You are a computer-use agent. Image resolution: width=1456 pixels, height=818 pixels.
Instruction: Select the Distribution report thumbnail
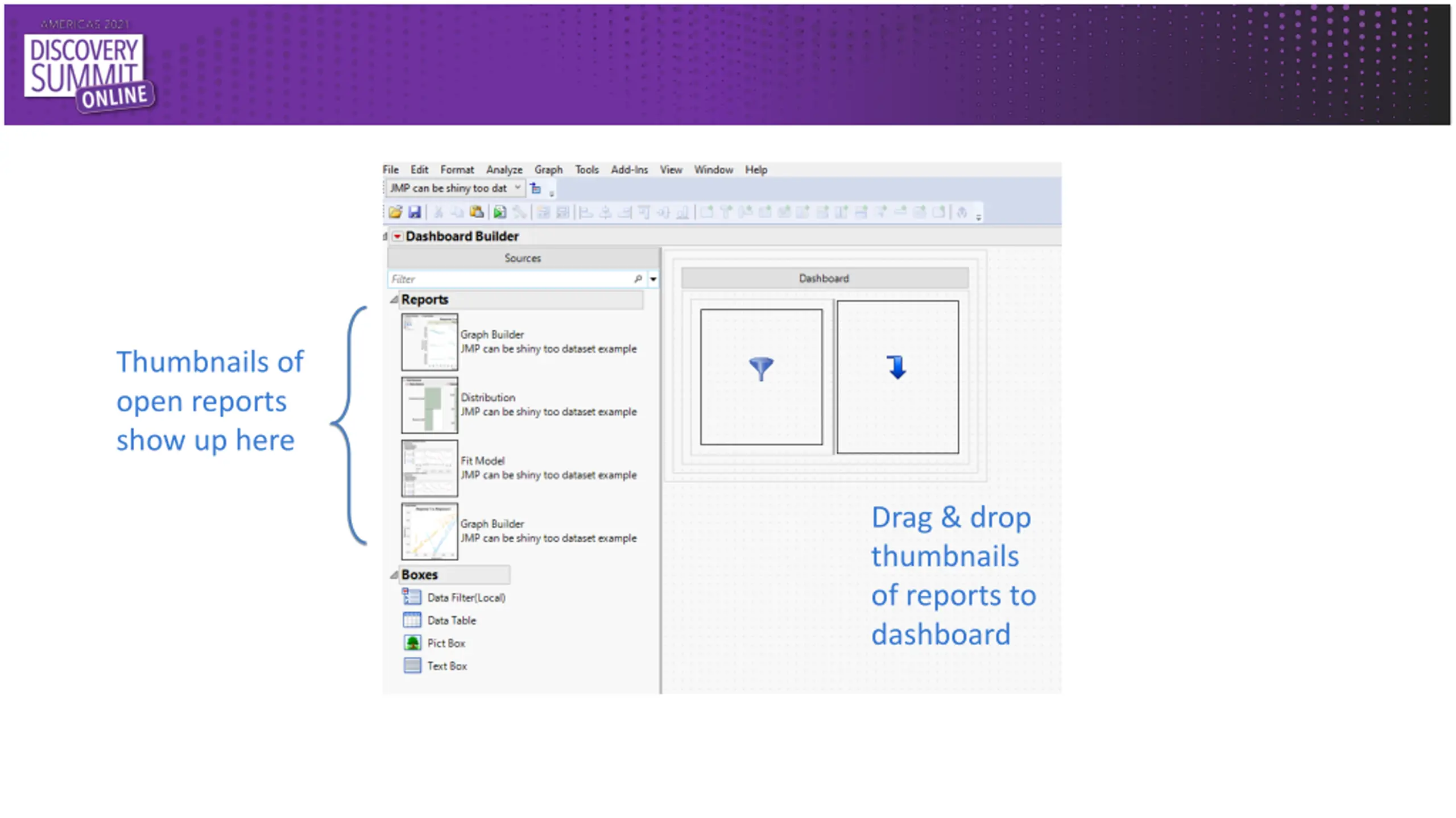coord(429,405)
